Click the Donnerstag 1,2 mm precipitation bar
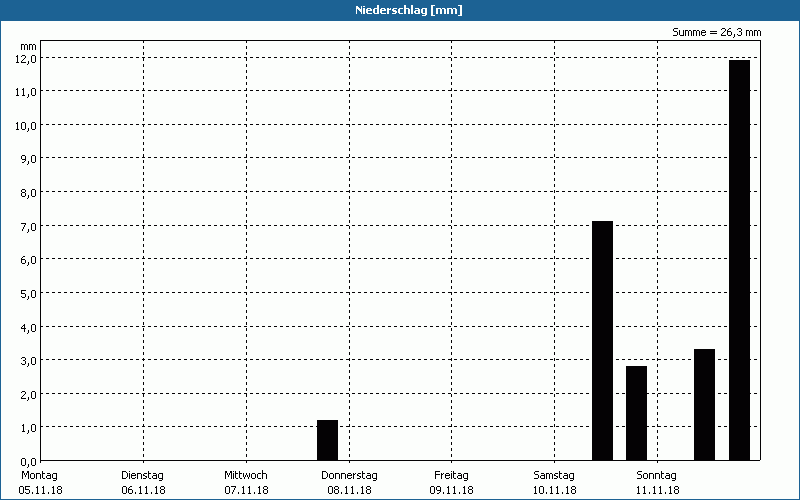This screenshot has height=500, width=800. pos(328,440)
